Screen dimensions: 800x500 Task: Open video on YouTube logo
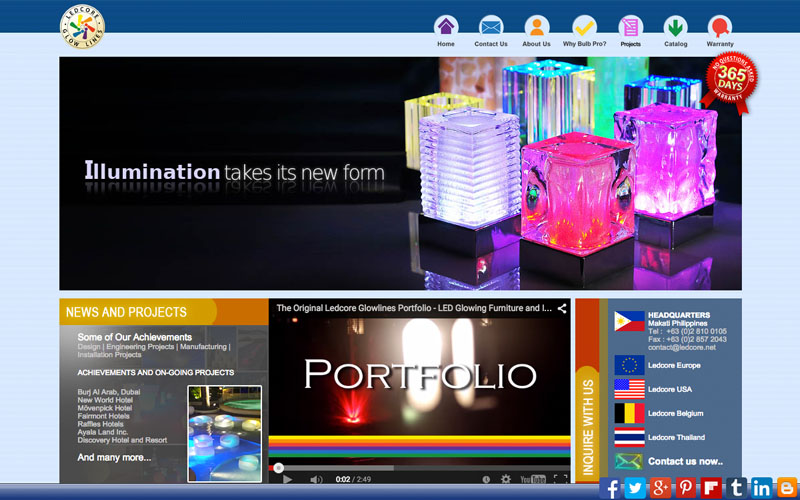point(533,479)
